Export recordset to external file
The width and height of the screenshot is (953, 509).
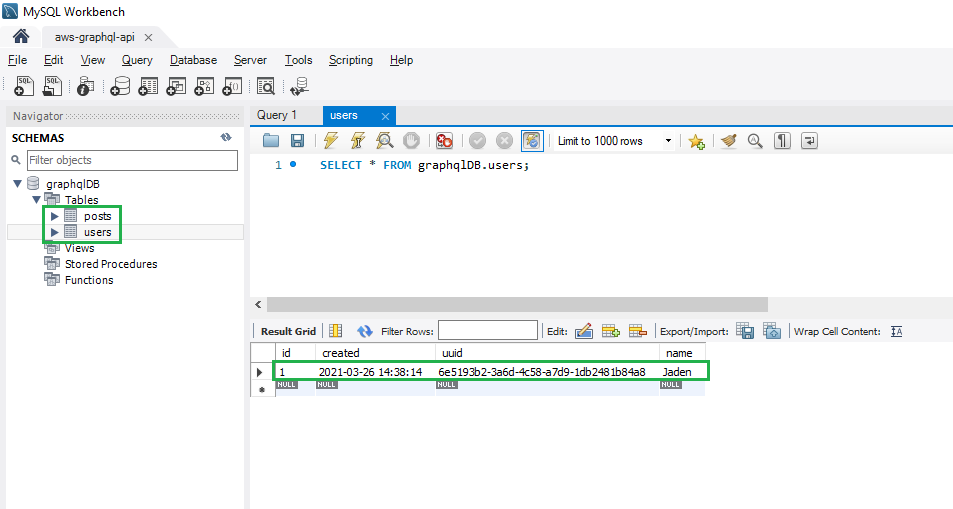[745, 331]
